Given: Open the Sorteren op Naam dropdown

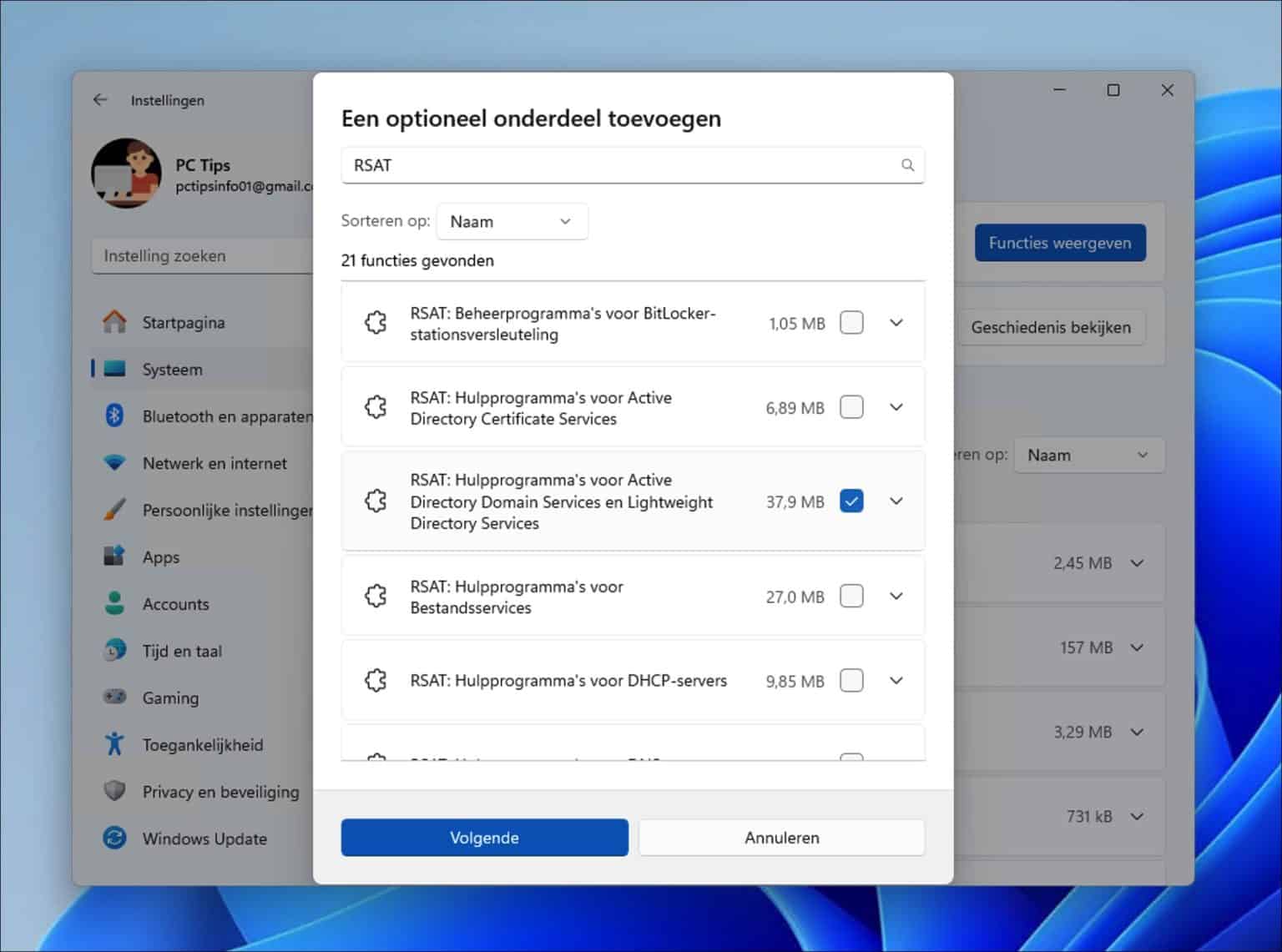Looking at the screenshot, I should coord(512,221).
